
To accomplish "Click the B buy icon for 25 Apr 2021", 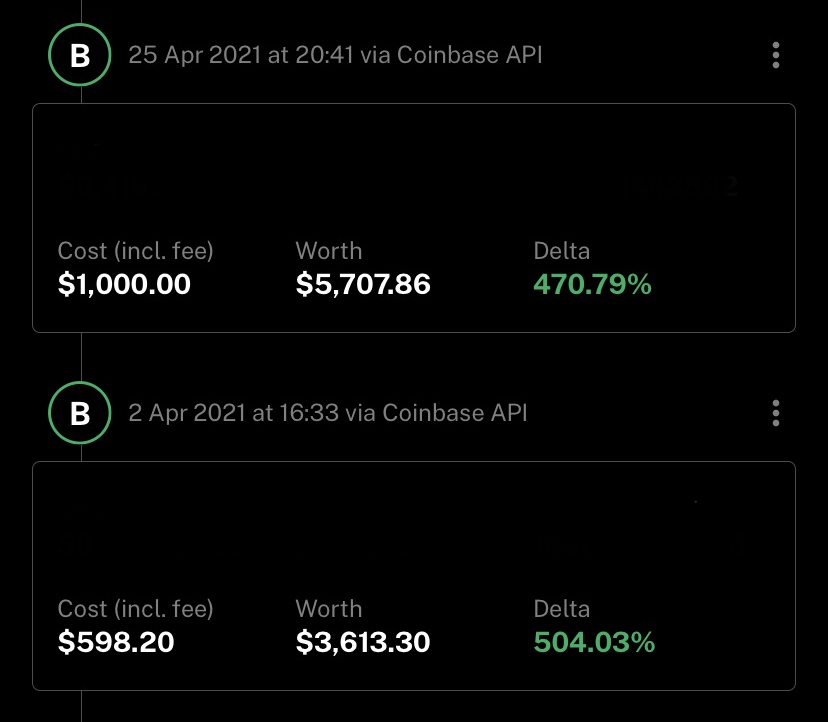I will (80, 55).
